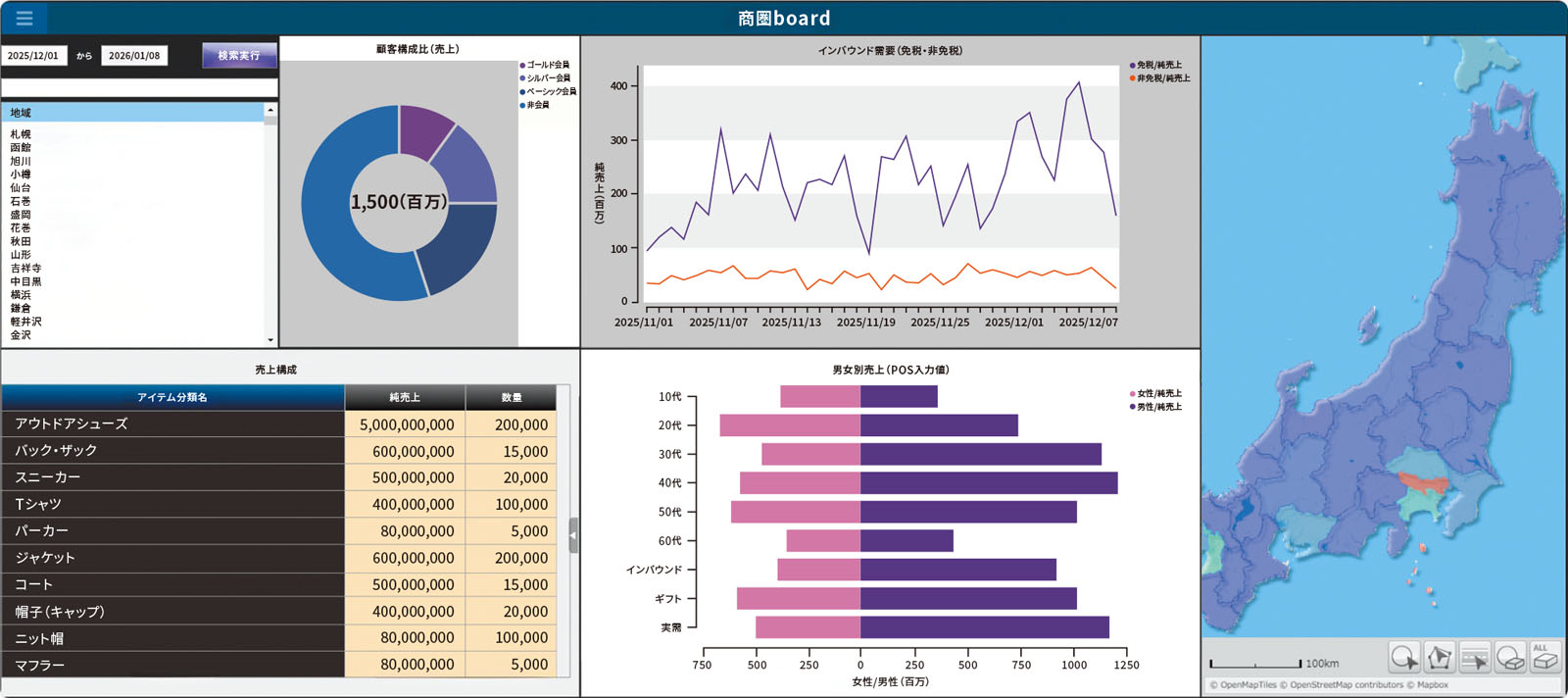Viewport: 1568px width, 698px height.
Task: Open the hamburger menu in header
Action: point(24,18)
